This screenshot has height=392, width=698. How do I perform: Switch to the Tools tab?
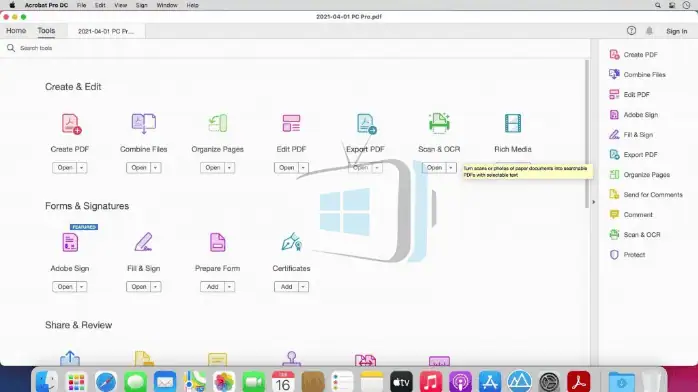pos(46,31)
